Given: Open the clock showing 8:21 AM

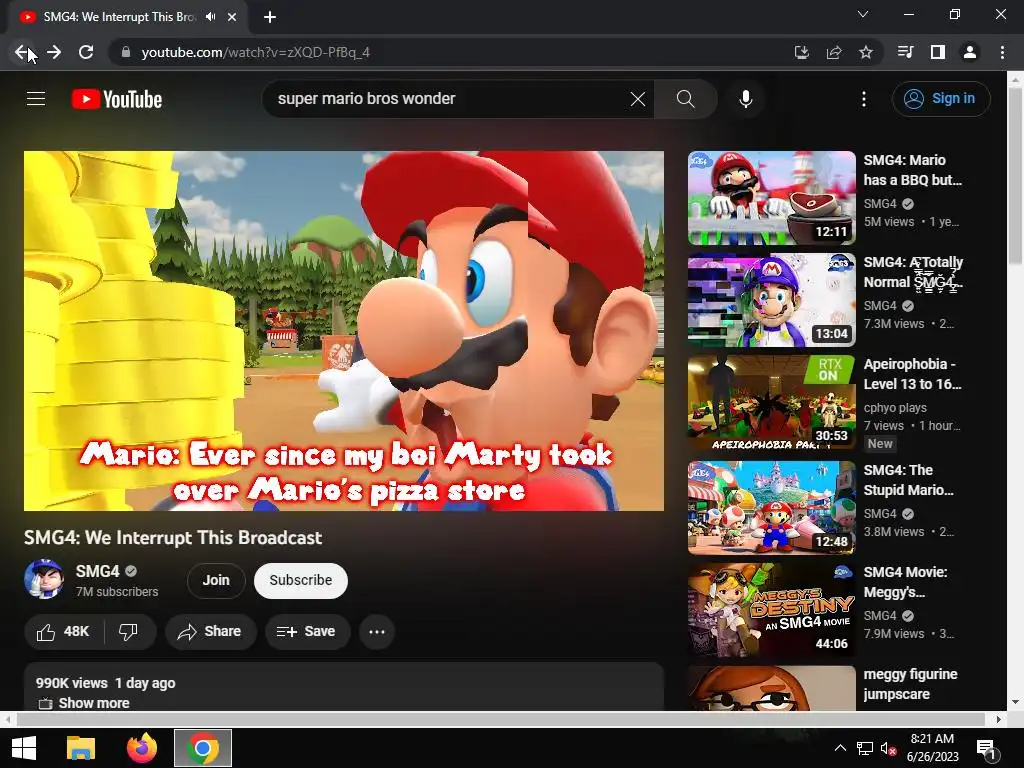Looking at the screenshot, I should point(932,748).
